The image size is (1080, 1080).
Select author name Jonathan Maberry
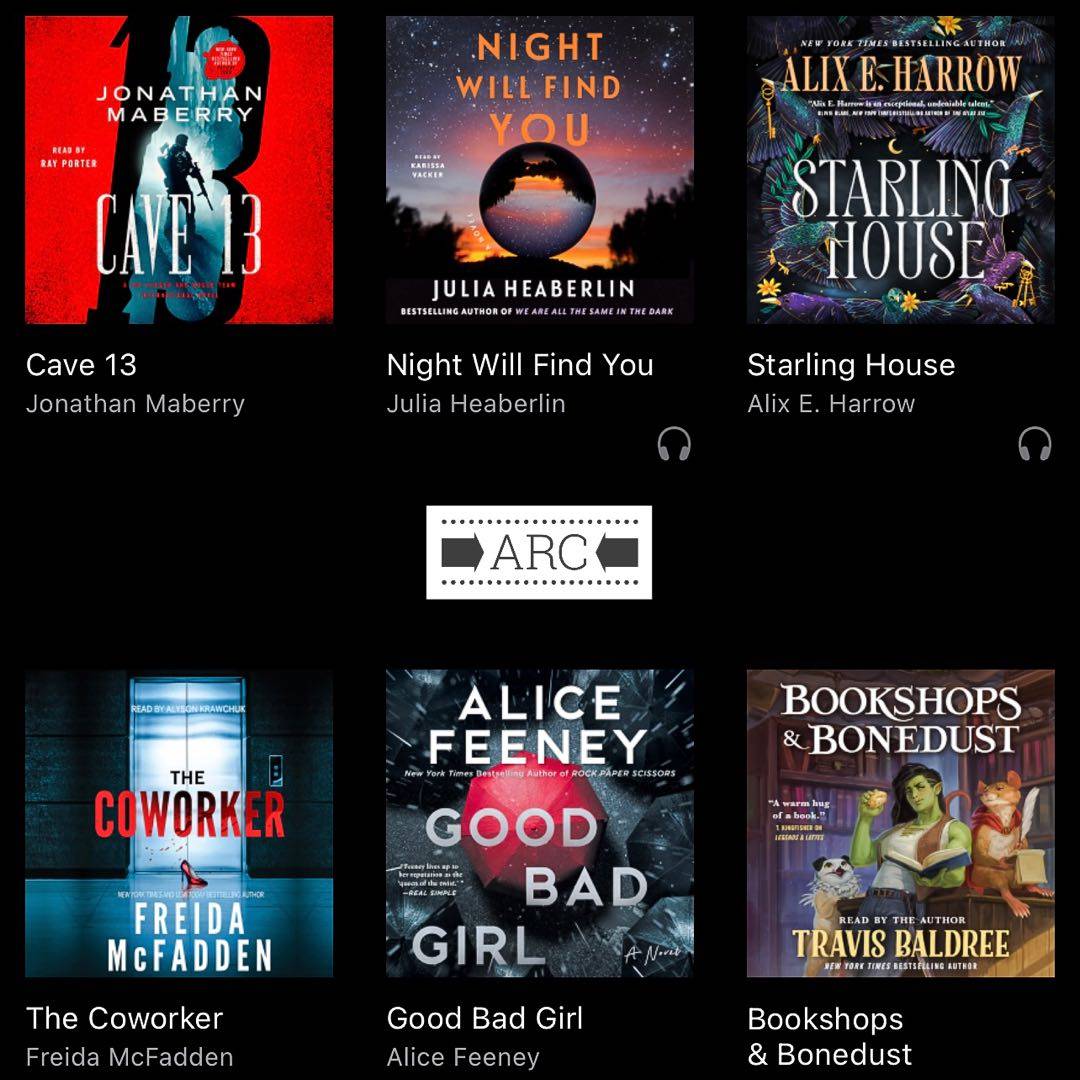[x=135, y=404]
